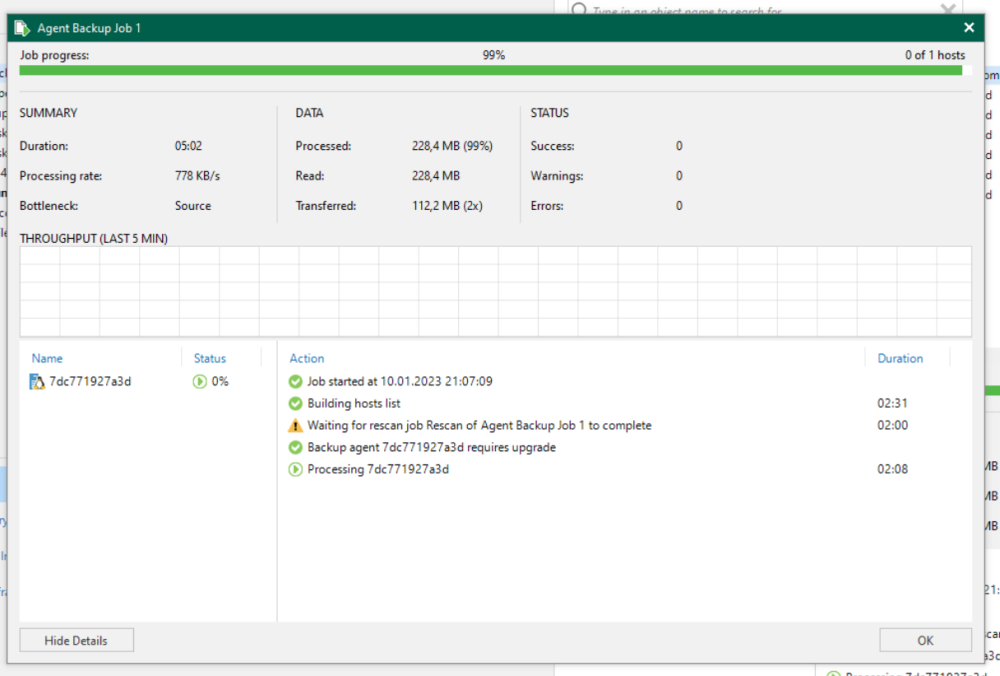Viewport: 1000px width, 676px height.
Task: Sort by the Name column header
Action: (x=47, y=358)
